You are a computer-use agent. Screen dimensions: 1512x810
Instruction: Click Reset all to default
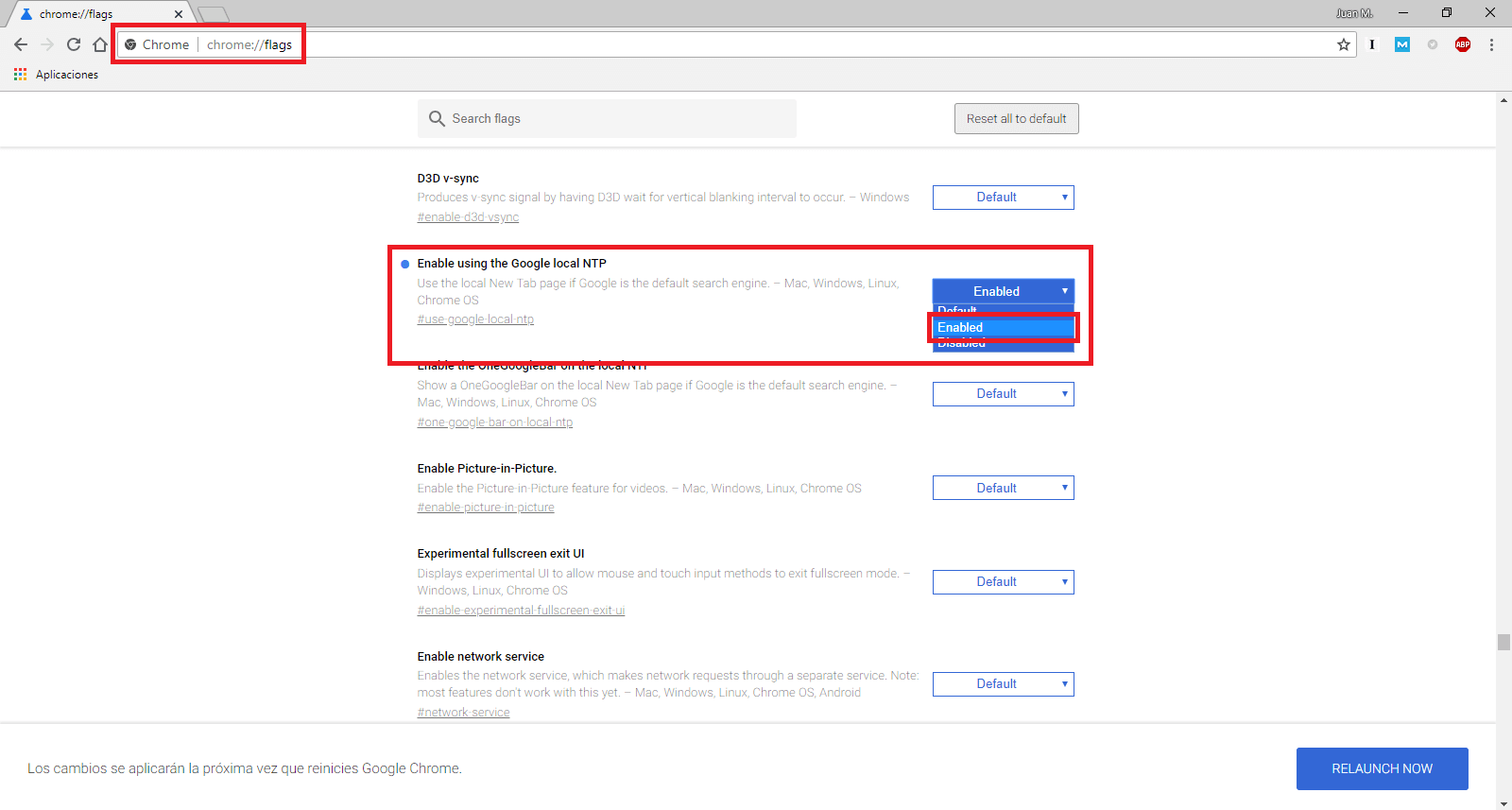[1017, 118]
